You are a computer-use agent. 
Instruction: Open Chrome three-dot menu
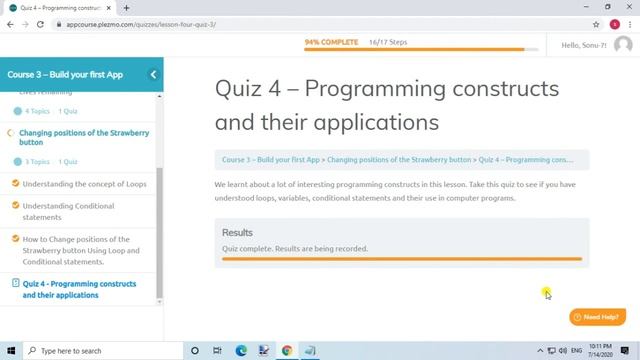[x=630, y=24]
